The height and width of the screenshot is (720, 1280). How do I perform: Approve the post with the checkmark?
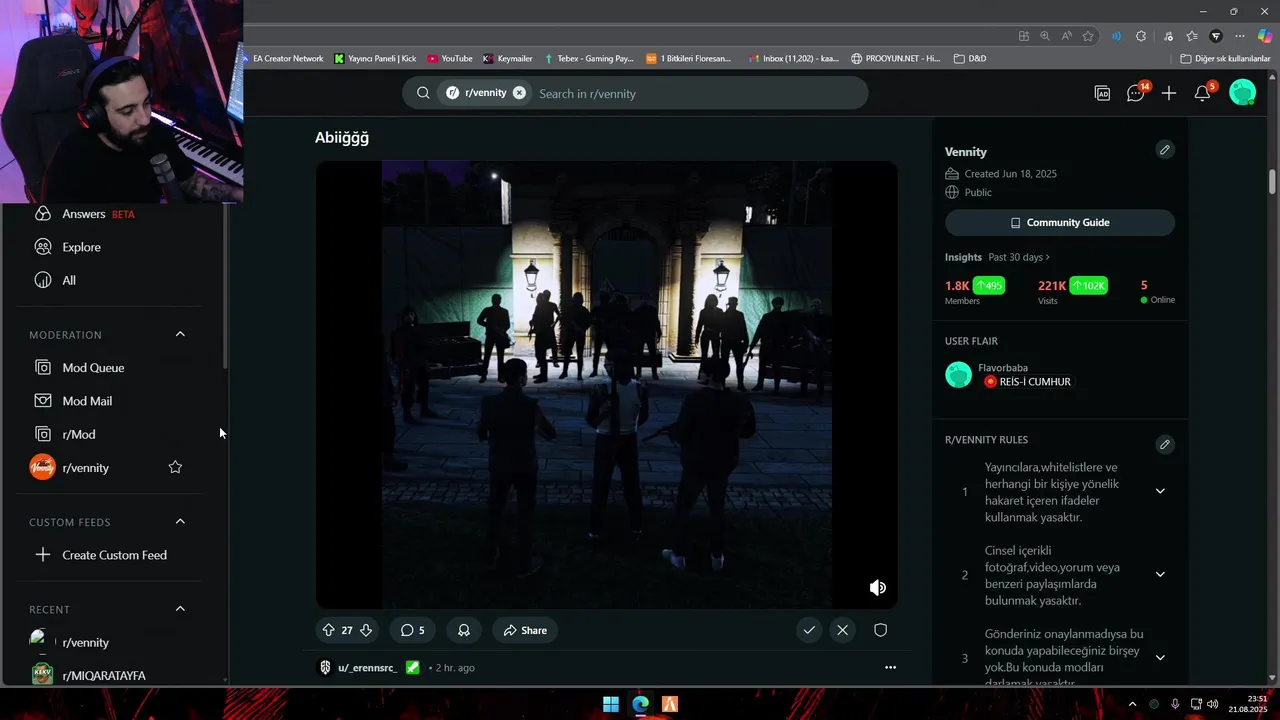coord(809,630)
